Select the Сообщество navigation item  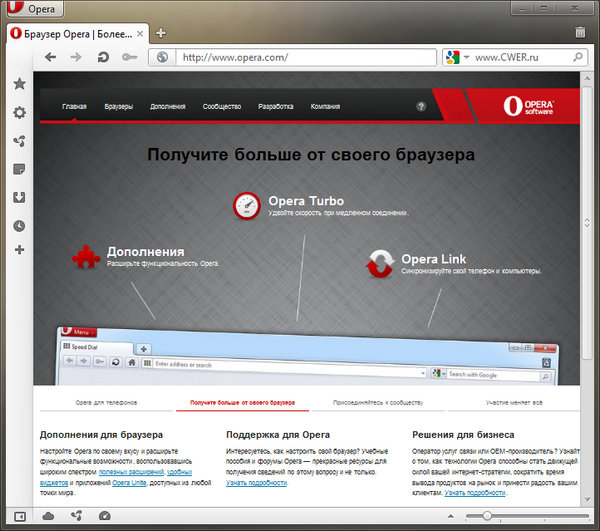point(220,106)
